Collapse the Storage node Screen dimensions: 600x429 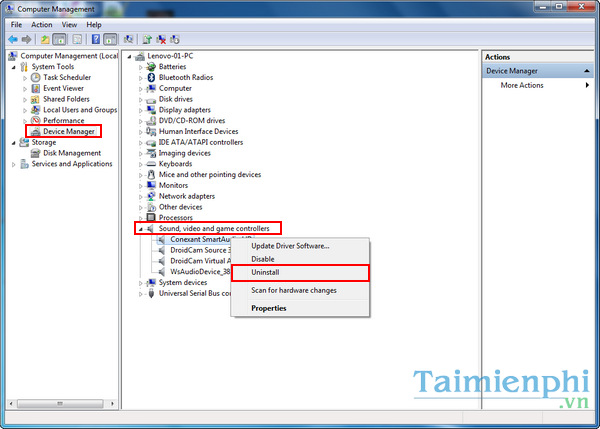(x=14, y=143)
